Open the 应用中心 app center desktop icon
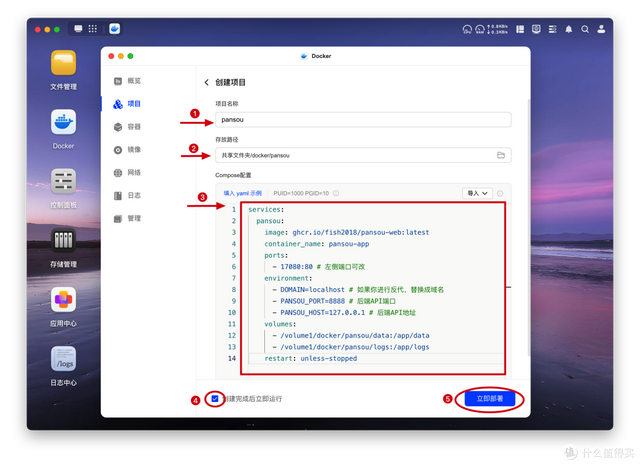The height and width of the screenshot is (466, 640). [63, 300]
